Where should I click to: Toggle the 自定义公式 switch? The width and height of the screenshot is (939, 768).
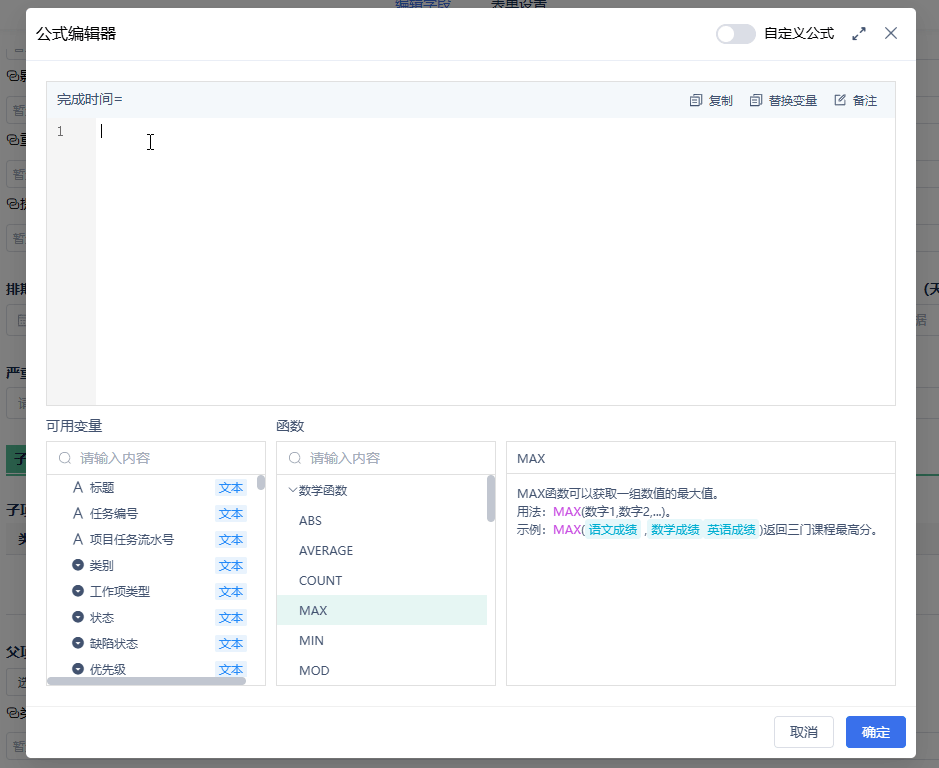click(x=735, y=34)
